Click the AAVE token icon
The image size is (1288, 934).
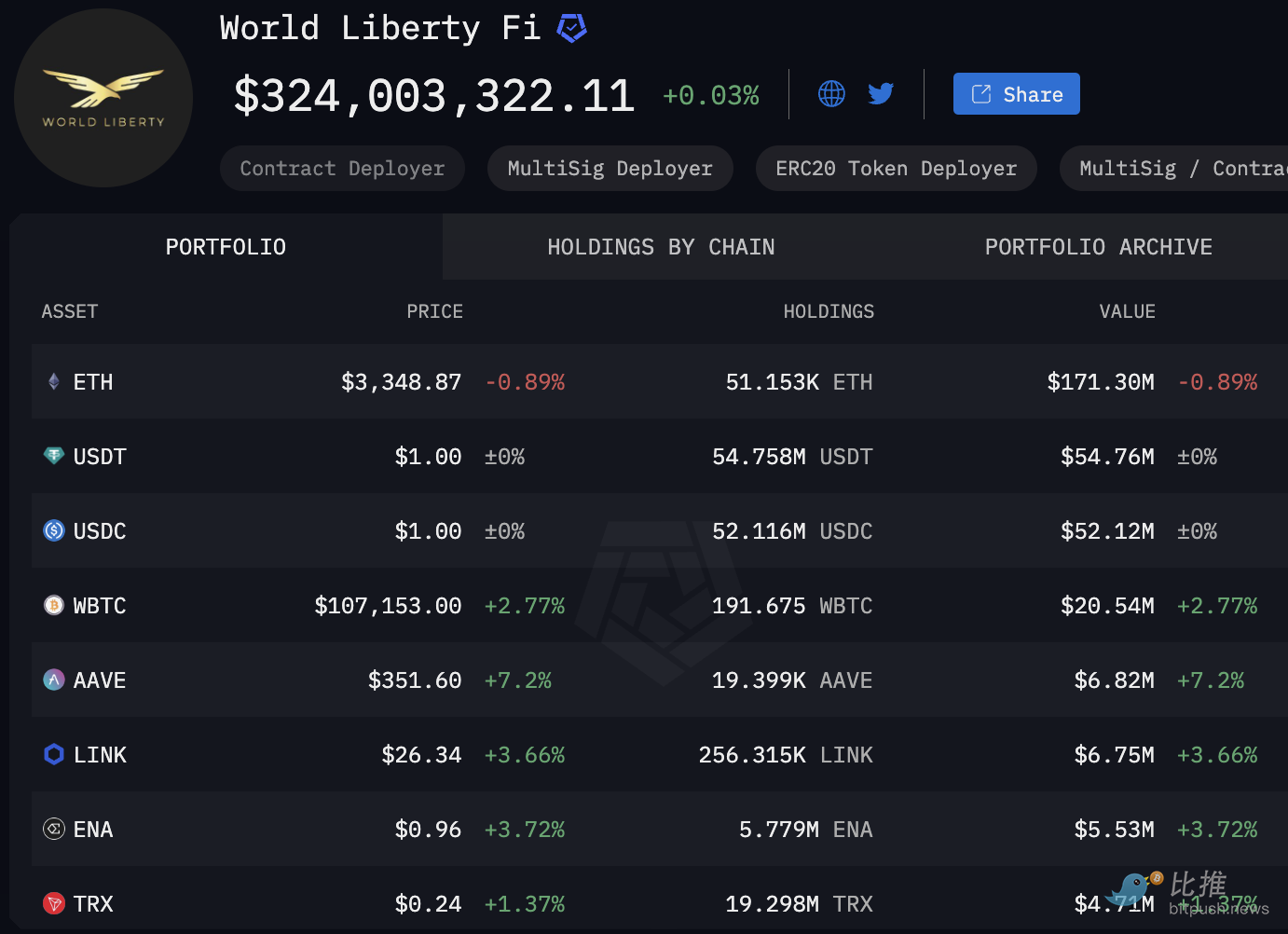(54, 680)
